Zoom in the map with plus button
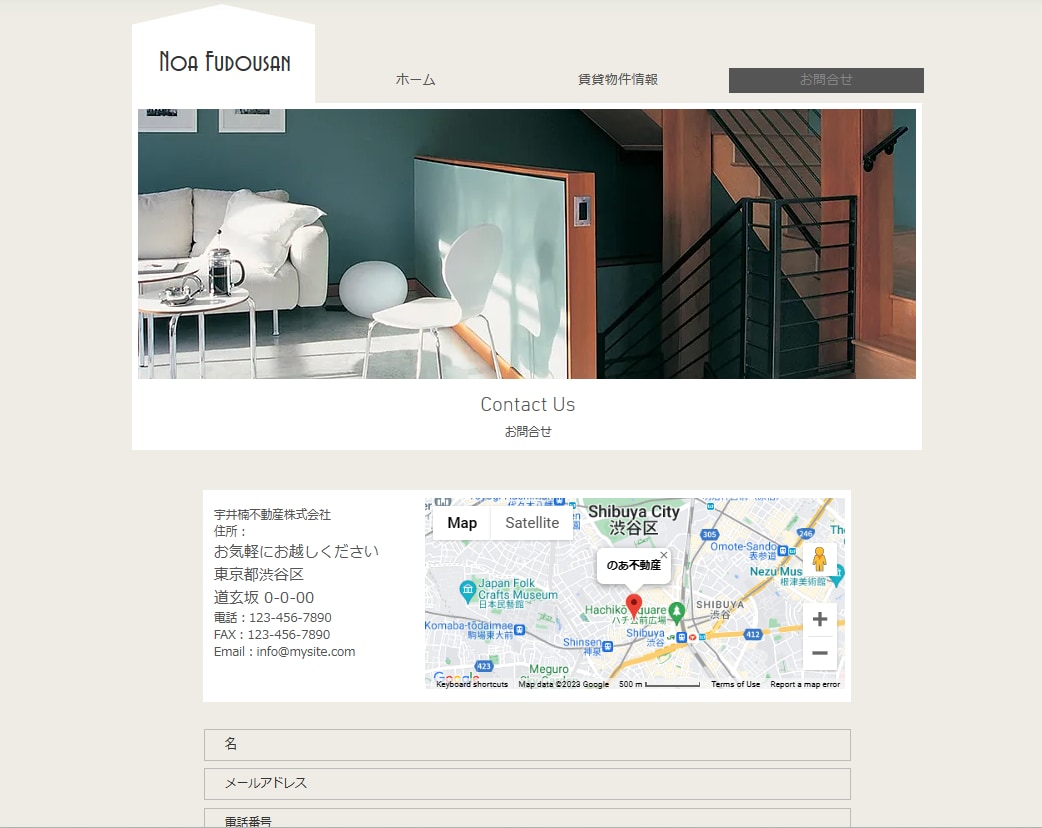The width and height of the screenshot is (1042, 828). (820, 619)
